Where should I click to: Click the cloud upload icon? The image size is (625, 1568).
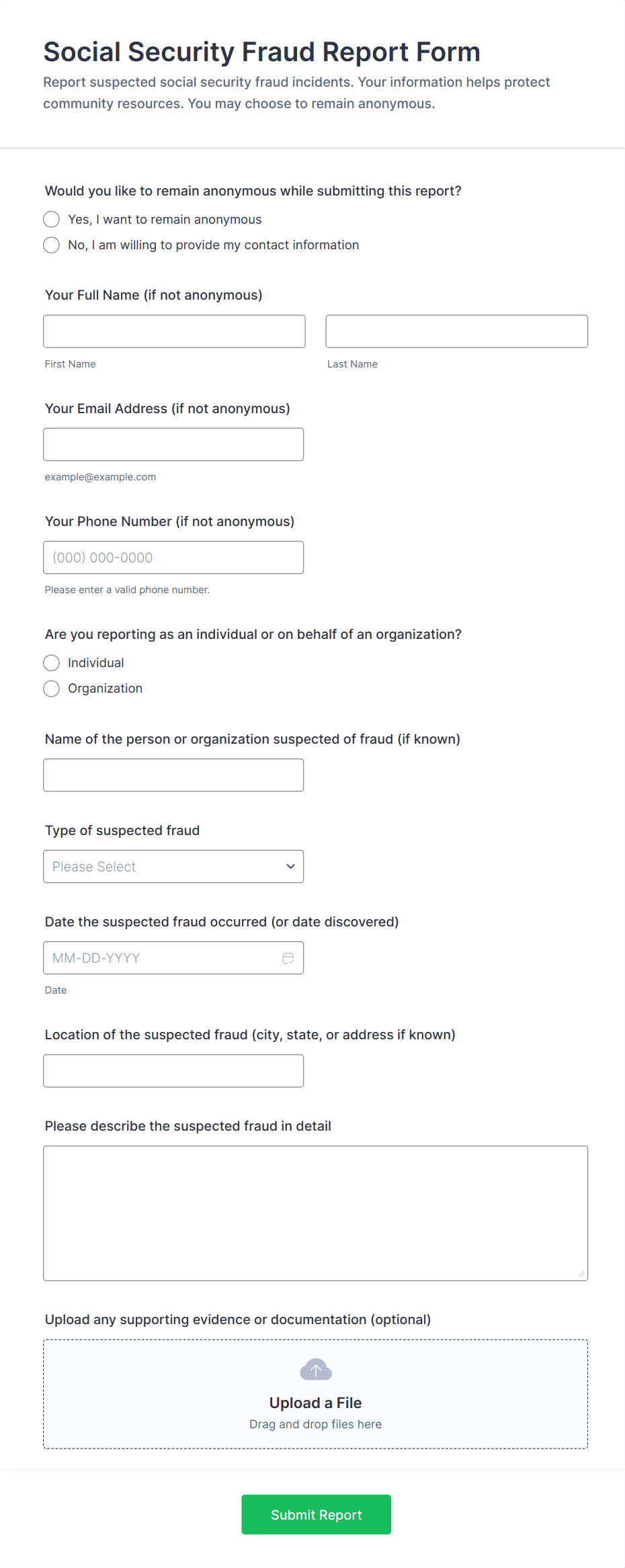tap(316, 1370)
